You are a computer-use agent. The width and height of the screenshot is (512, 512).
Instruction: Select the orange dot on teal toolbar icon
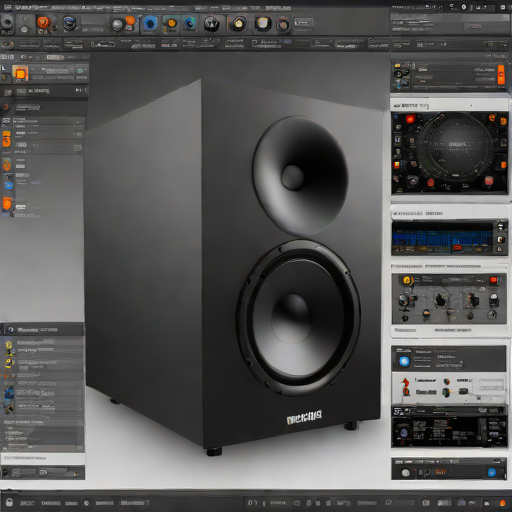pyautogui.click(x=171, y=23)
